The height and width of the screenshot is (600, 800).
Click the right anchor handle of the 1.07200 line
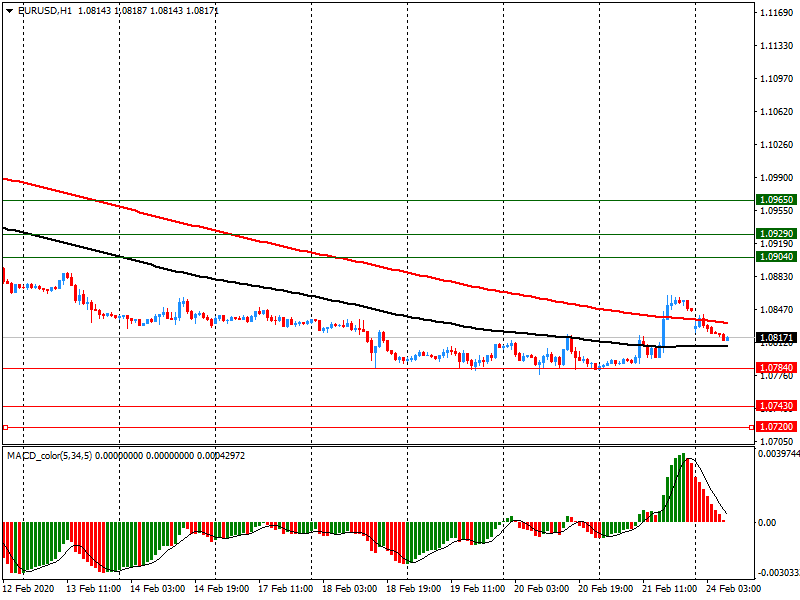752,428
